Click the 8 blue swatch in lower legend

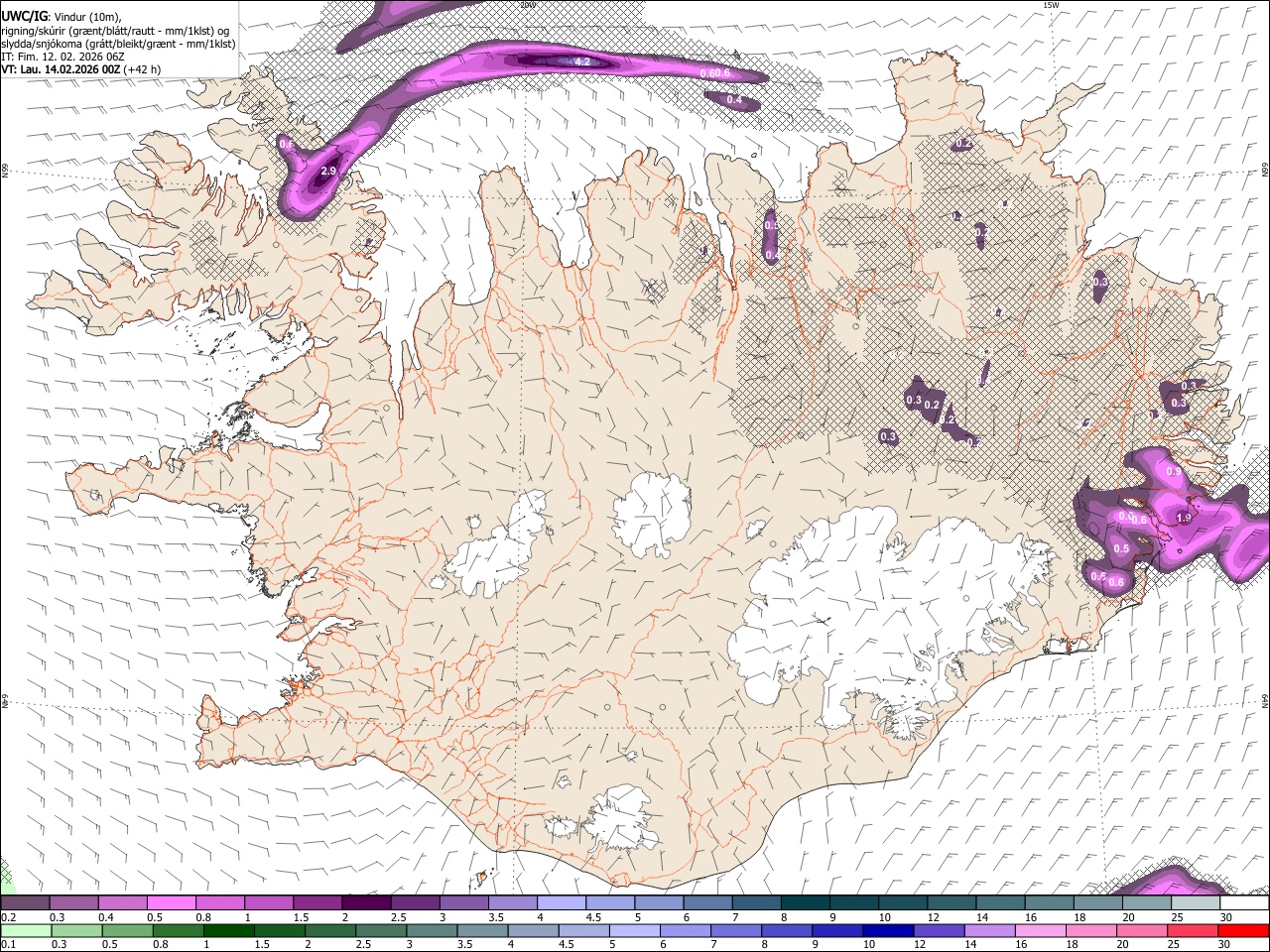[788, 931]
